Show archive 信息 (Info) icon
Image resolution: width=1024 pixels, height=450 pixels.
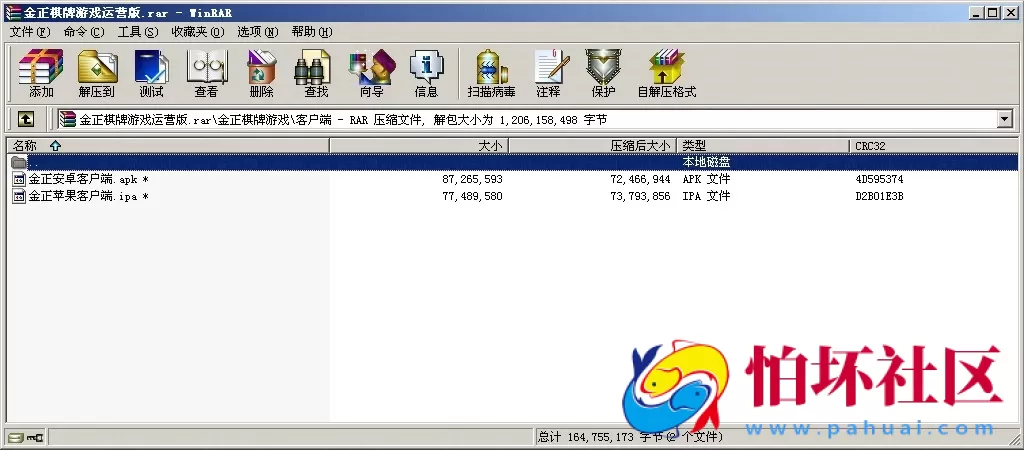click(x=426, y=73)
